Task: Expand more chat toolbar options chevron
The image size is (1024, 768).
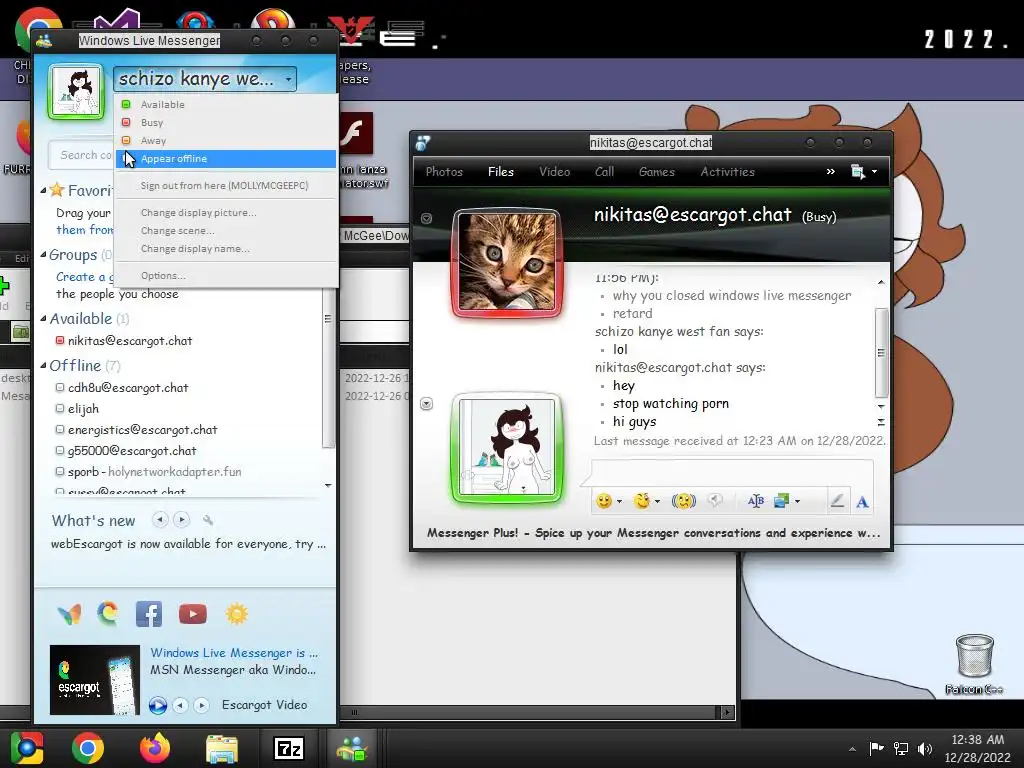Action: [x=831, y=172]
